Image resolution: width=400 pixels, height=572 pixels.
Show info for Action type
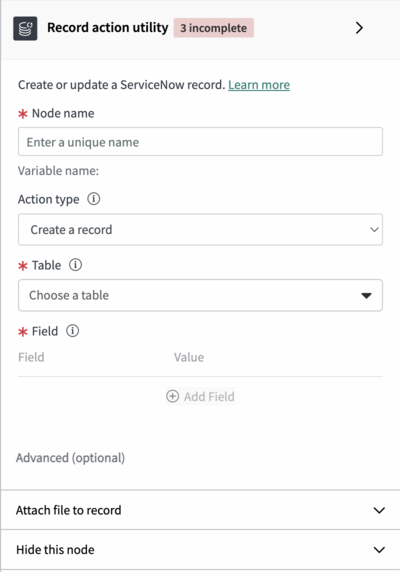pyautogui.click(x=94, y=199)
